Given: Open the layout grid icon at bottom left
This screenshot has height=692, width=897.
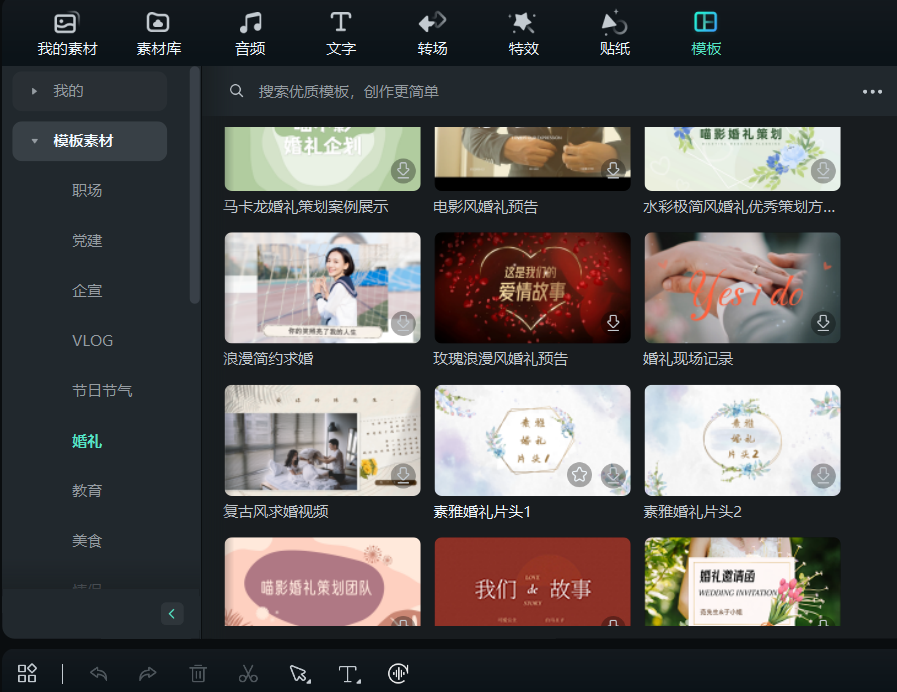Looking at the screenshot, I should click(26, 673).
